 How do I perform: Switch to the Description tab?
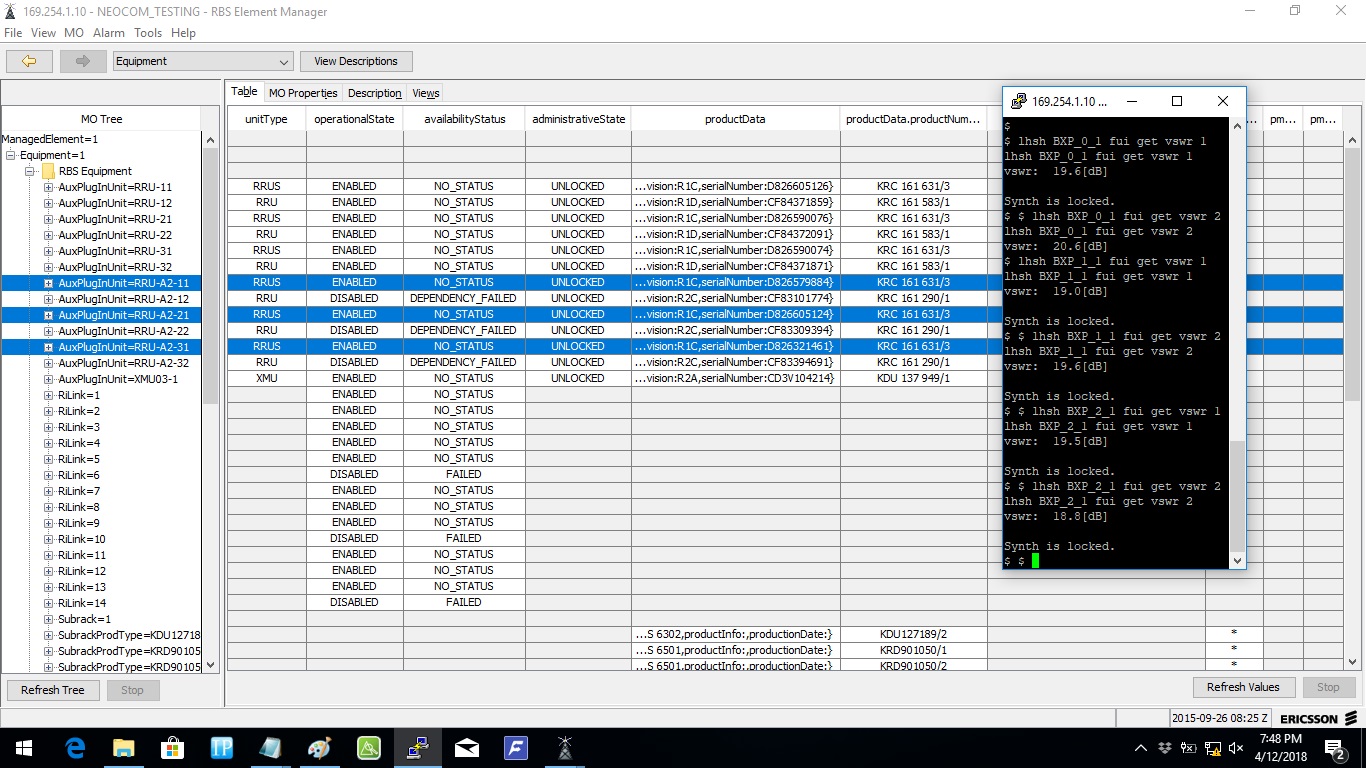(375, 93)
